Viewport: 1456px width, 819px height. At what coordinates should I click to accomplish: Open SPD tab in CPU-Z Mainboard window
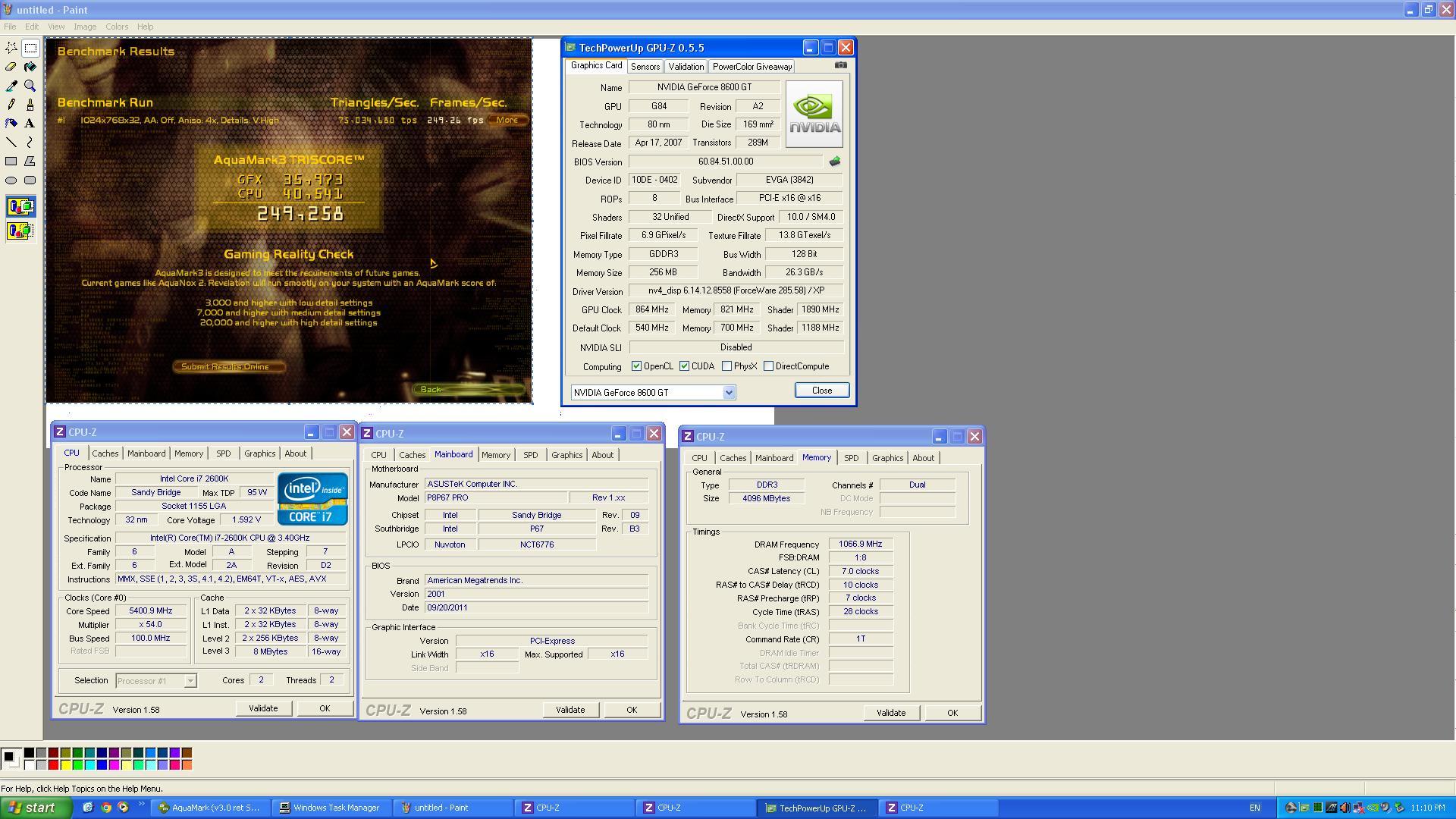tap(531, 455)
